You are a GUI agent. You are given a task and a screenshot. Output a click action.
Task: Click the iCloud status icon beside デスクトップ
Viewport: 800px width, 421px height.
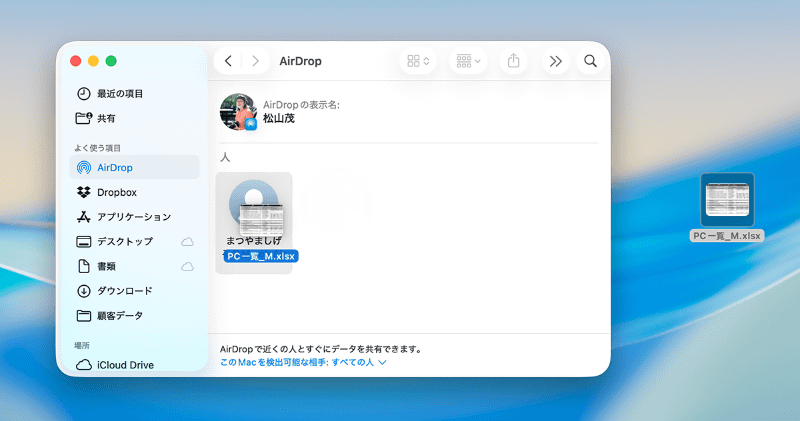click(187, 241)
